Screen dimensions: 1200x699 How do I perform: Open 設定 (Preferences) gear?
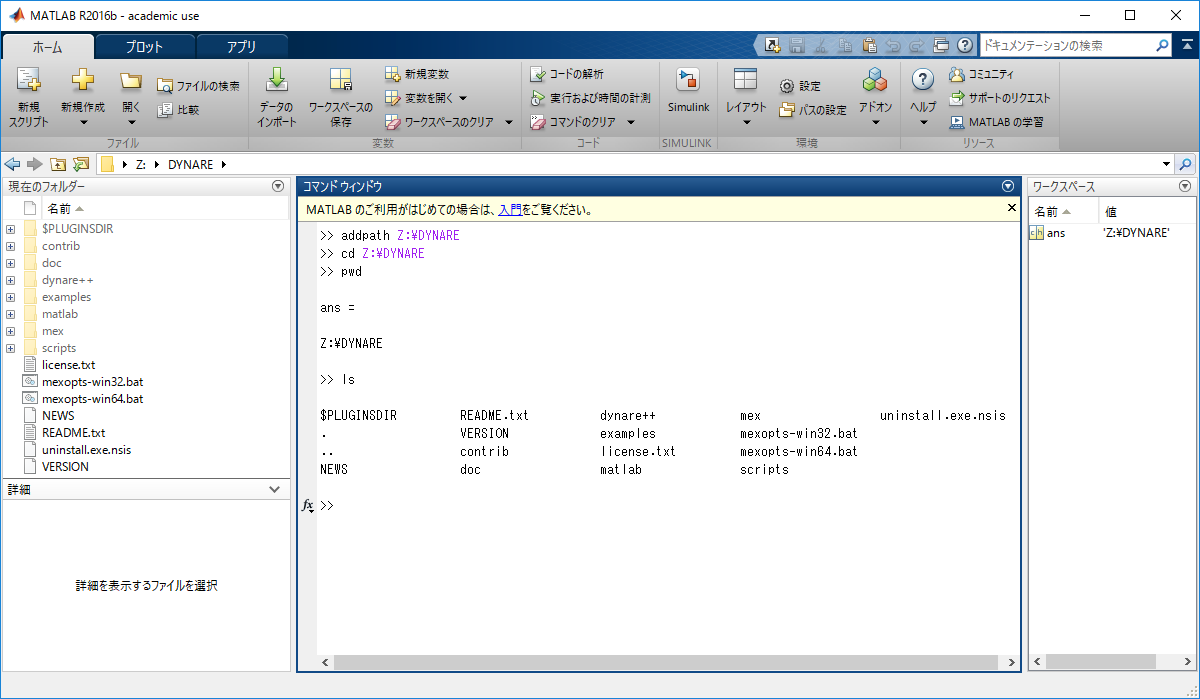click(x=800, y=86)
